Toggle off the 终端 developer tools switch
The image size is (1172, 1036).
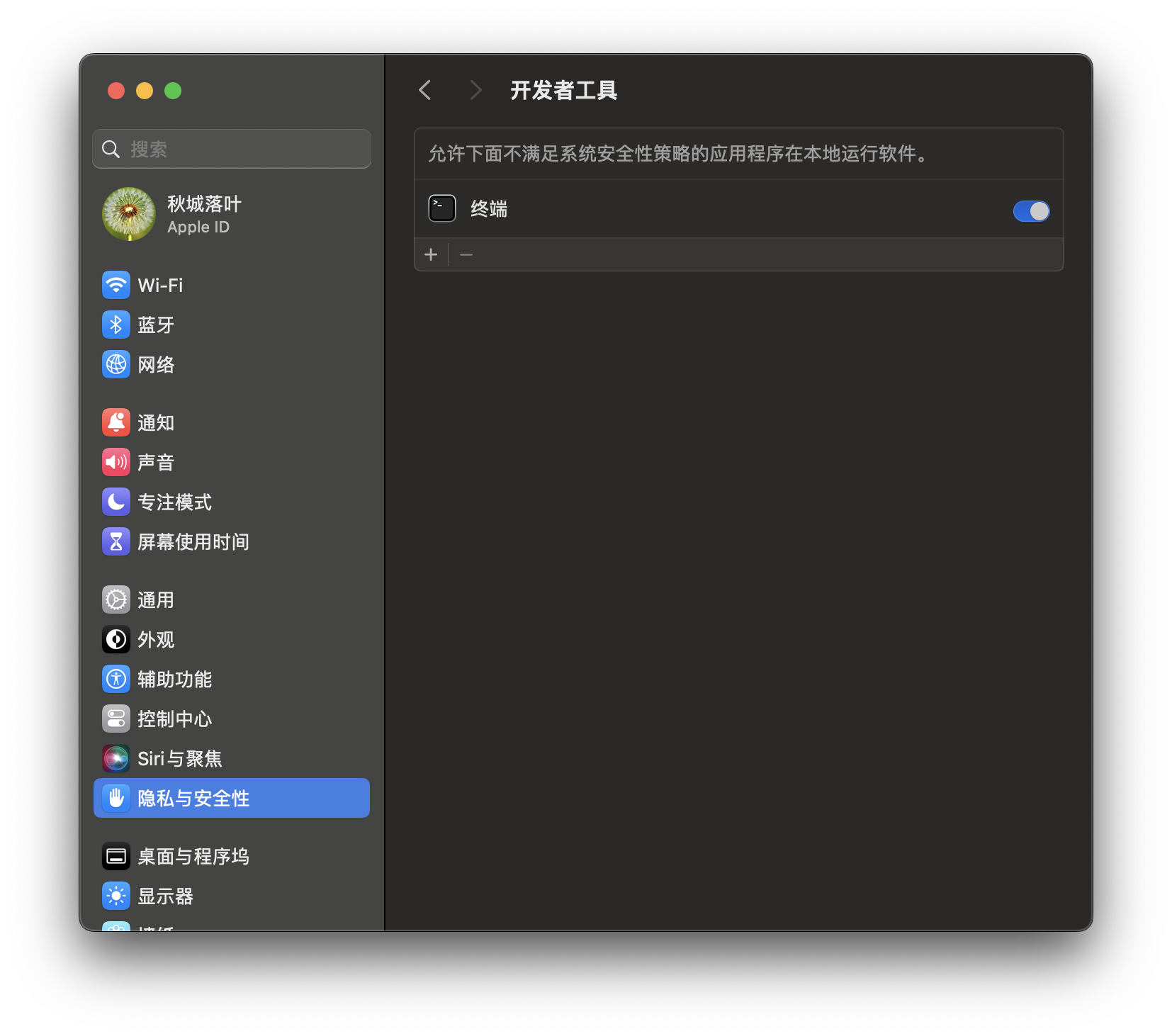click(1031, 210)
